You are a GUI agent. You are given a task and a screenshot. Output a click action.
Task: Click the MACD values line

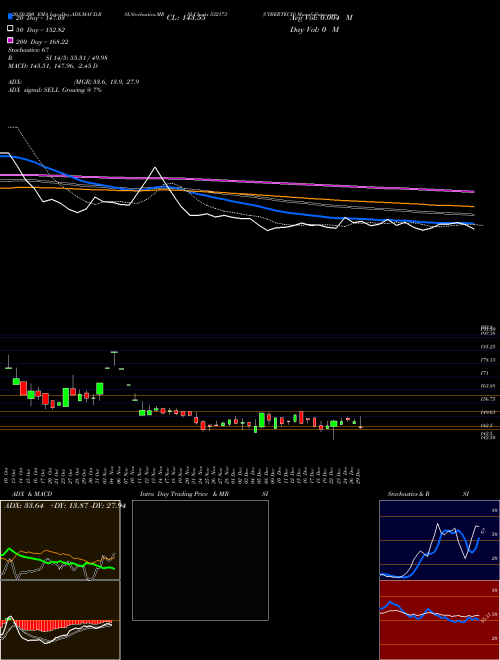[53, 66]
